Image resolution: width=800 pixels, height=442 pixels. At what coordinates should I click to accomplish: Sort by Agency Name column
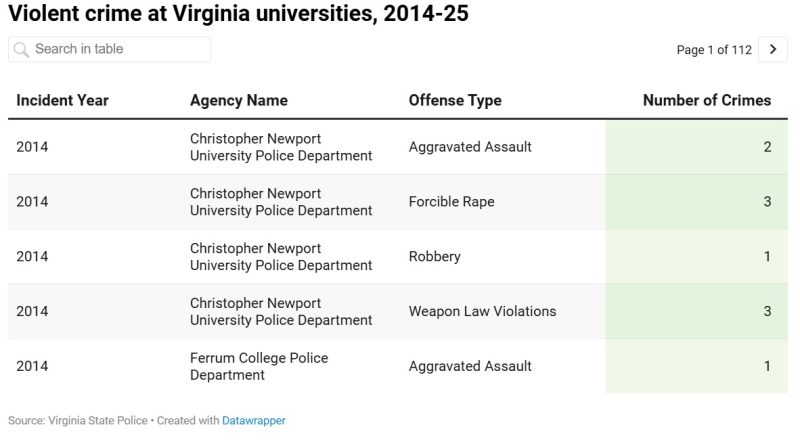(238, 100)
